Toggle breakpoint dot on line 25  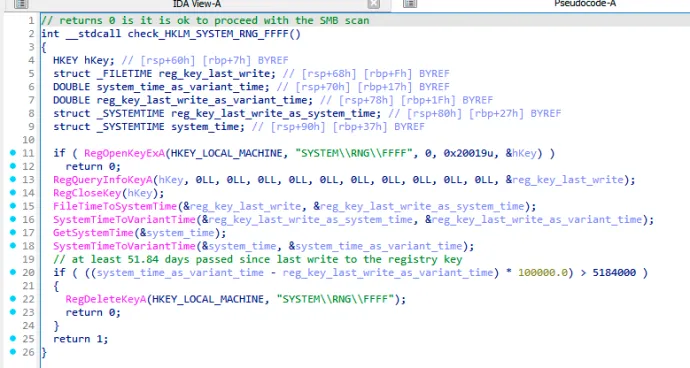click(x=13, y=338)
